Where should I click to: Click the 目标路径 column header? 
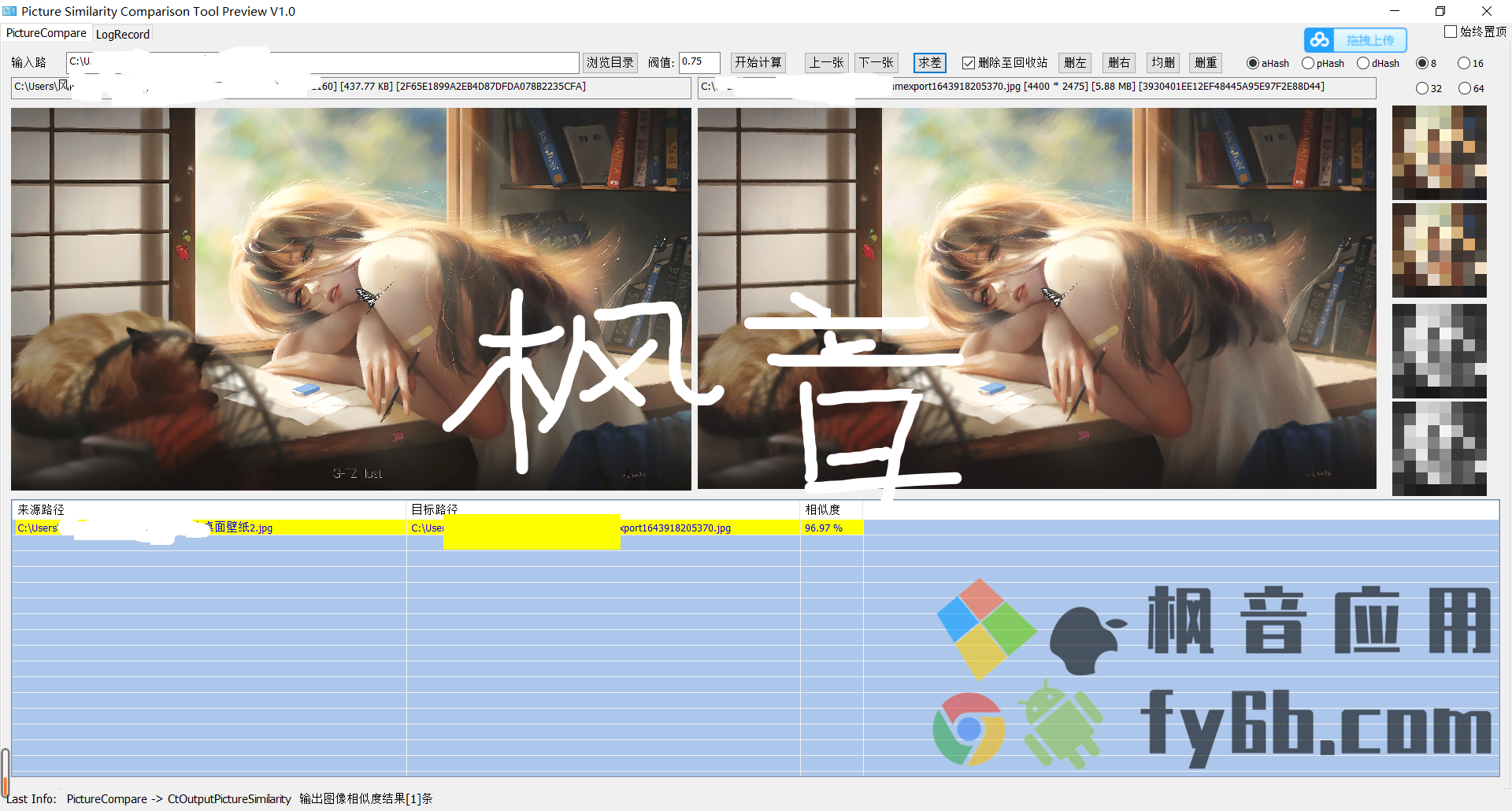coord(603,510)
